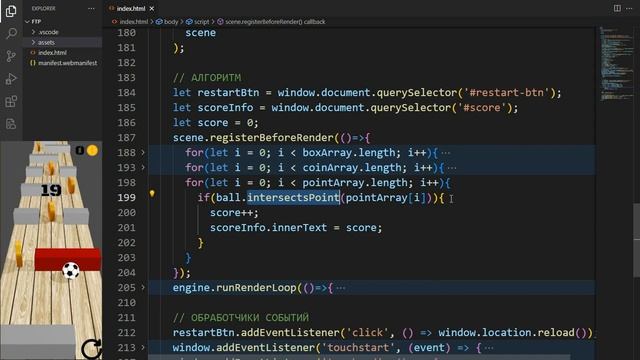The image size is (640, 360).
Task: Click ОБРАБОТЧИКИ СОБЫТИЙ comment on line 211
Action: [241, 318]
